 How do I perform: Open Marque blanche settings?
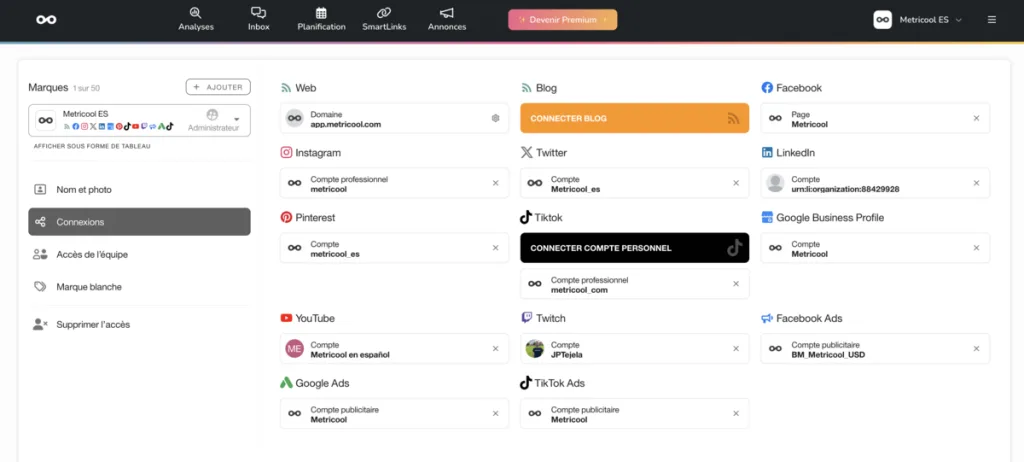click(x=139, y=286)
